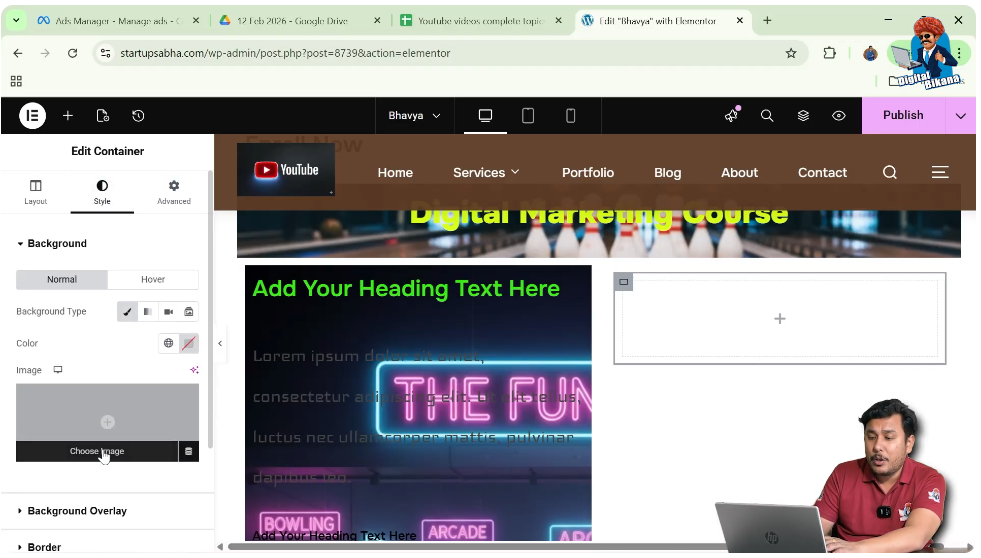Switch to mobile portrait responsive view
Image resolution: width=981 pixels, height=558 pixels.
click(571, 116)
